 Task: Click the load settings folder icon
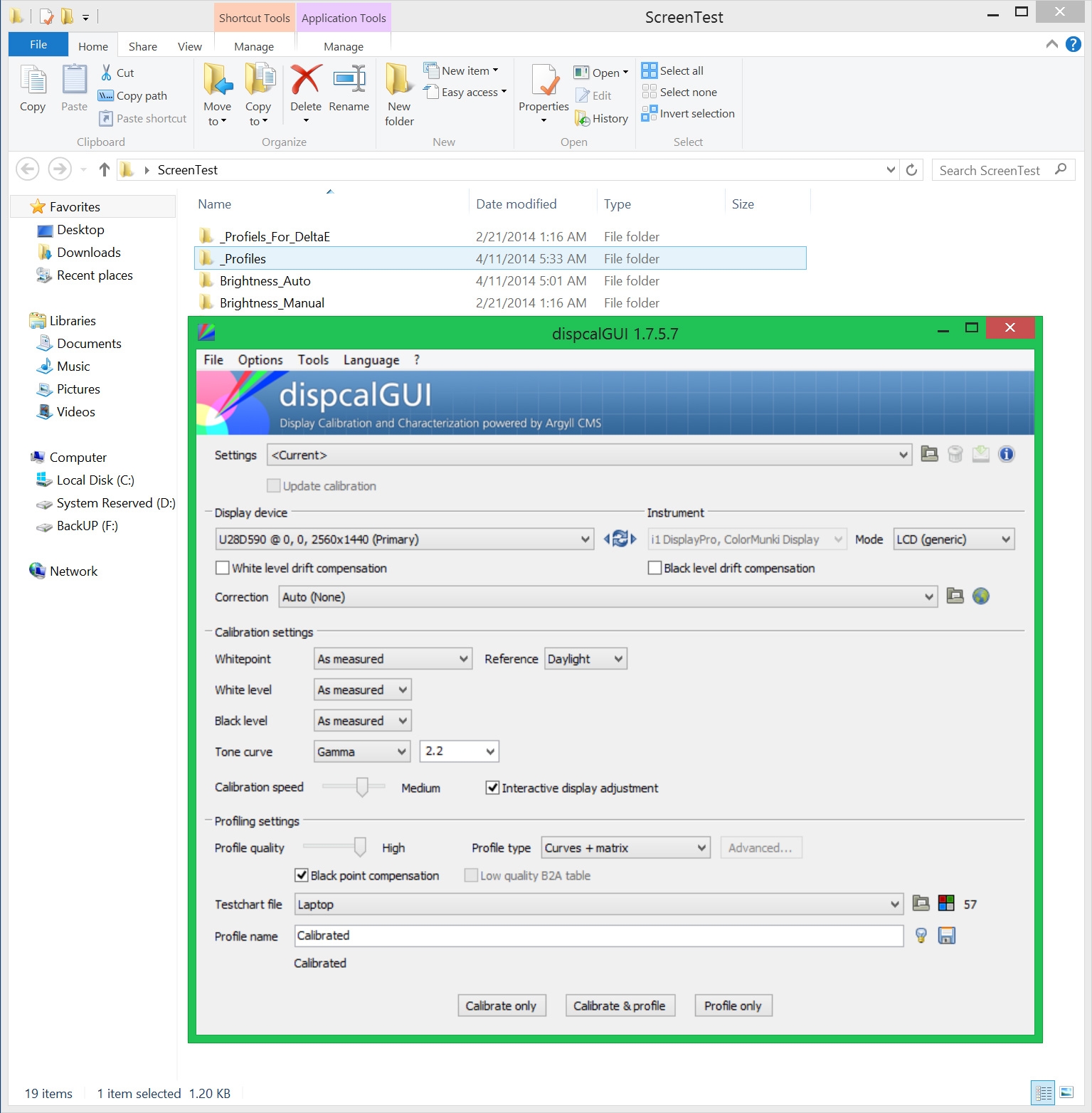[x=929, y=454]
